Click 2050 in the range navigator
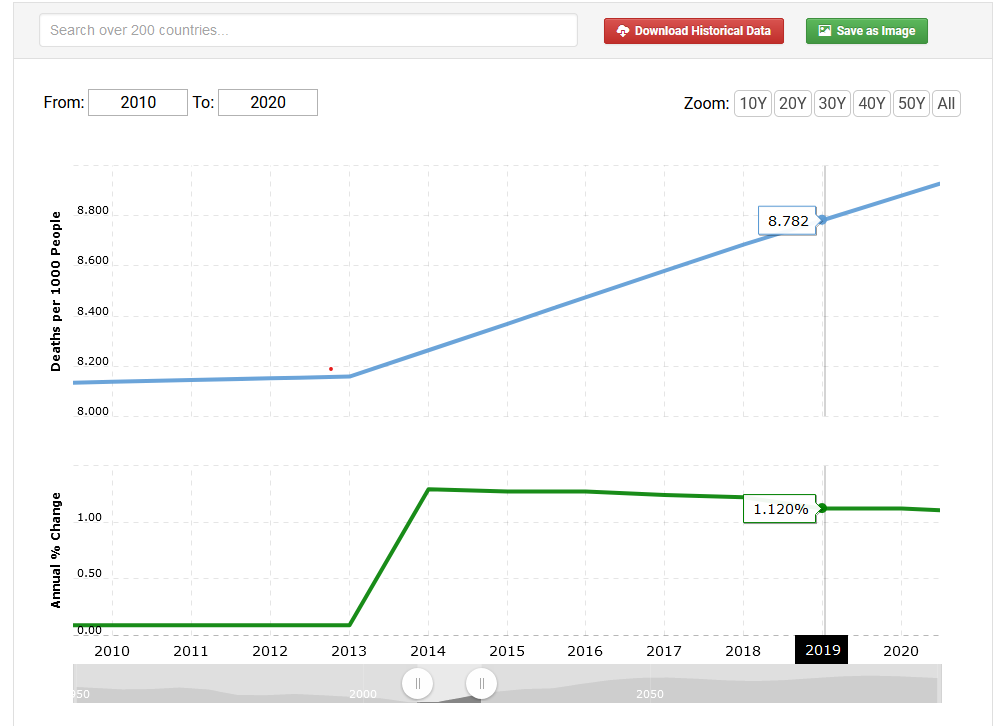This screenshot has width=1003, height=726. (649, 694)
